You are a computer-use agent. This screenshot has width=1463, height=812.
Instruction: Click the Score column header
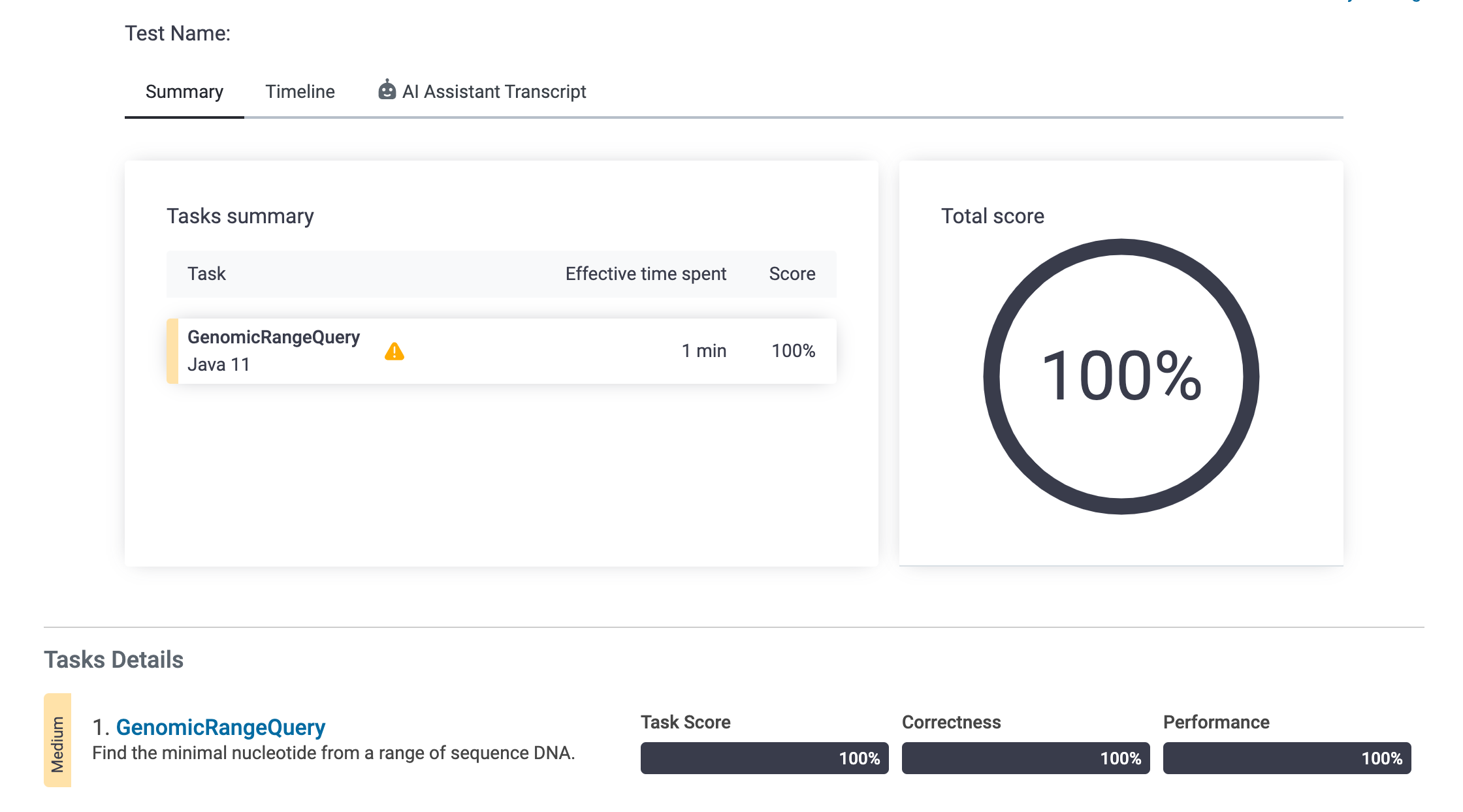click(792, 273)
